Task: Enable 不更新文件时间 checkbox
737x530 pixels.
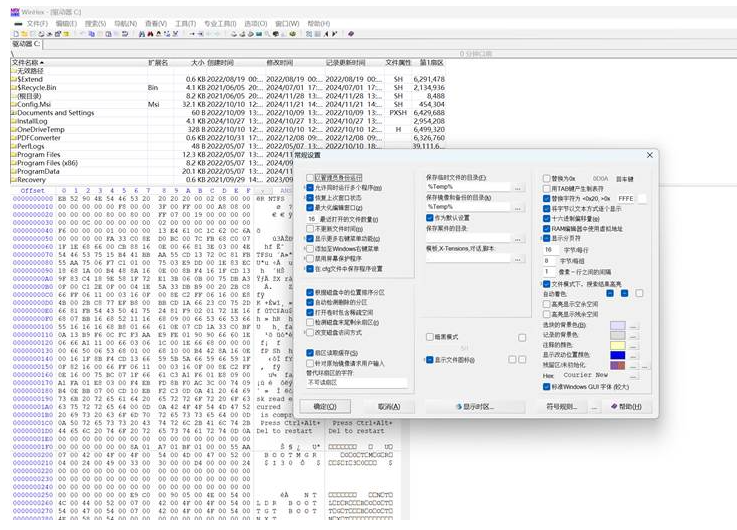Action: coord(310,228)
